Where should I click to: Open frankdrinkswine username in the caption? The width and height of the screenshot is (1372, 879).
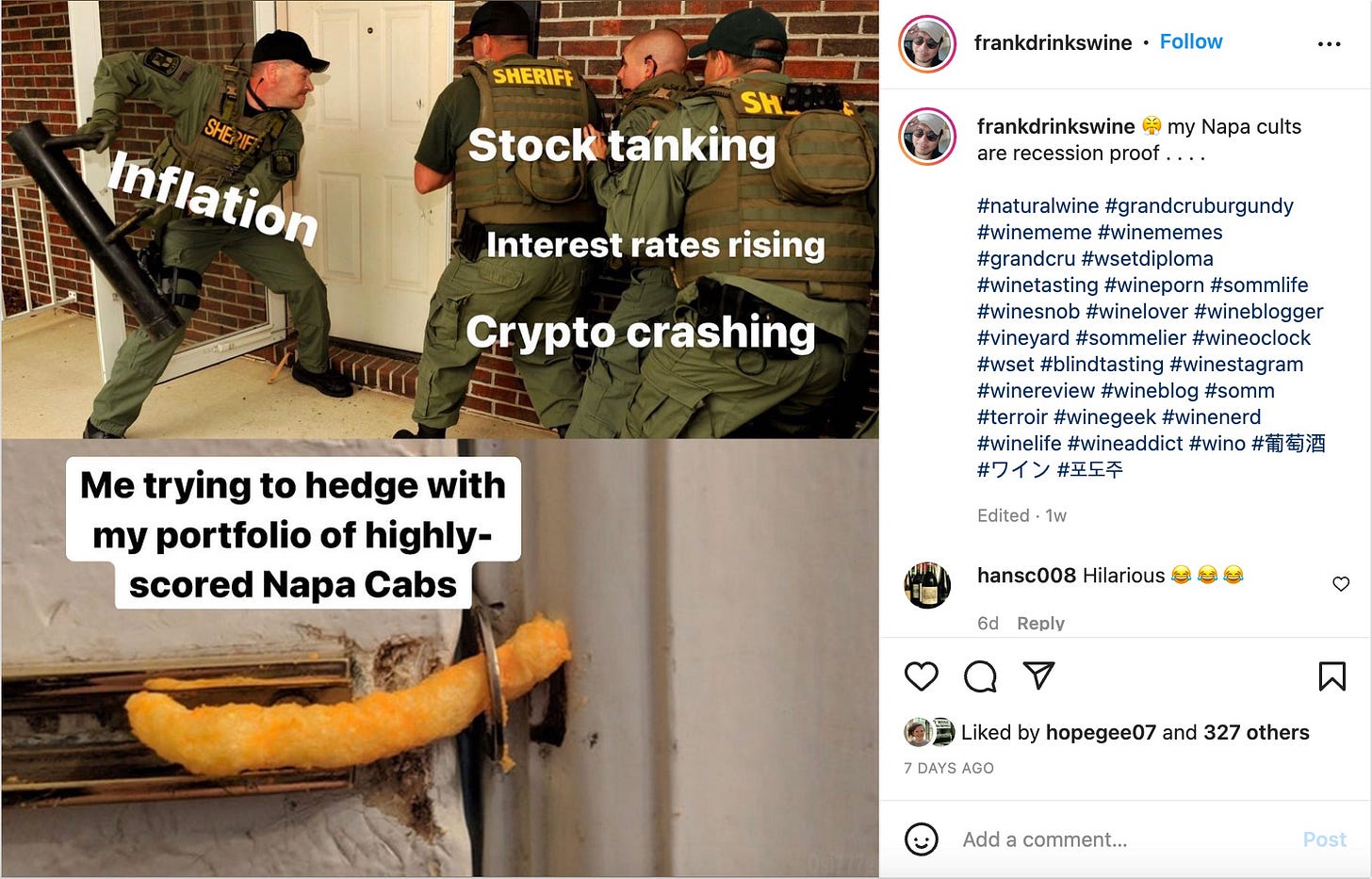(1055, 126)
